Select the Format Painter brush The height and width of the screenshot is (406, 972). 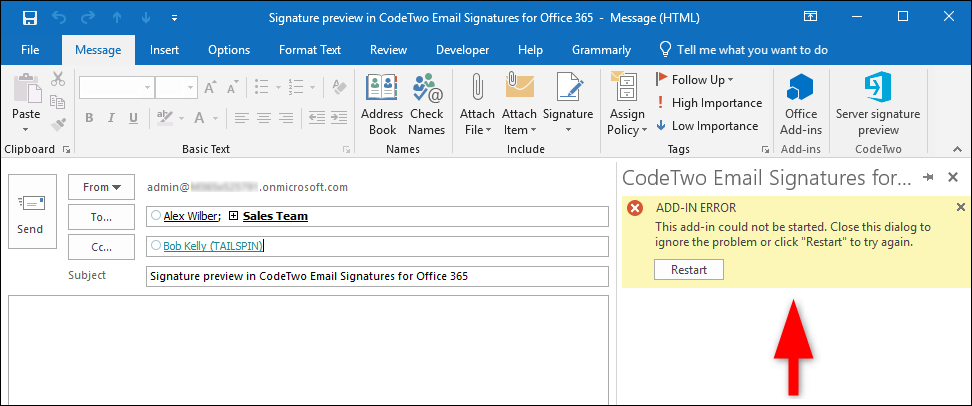(x=58, y=125)
